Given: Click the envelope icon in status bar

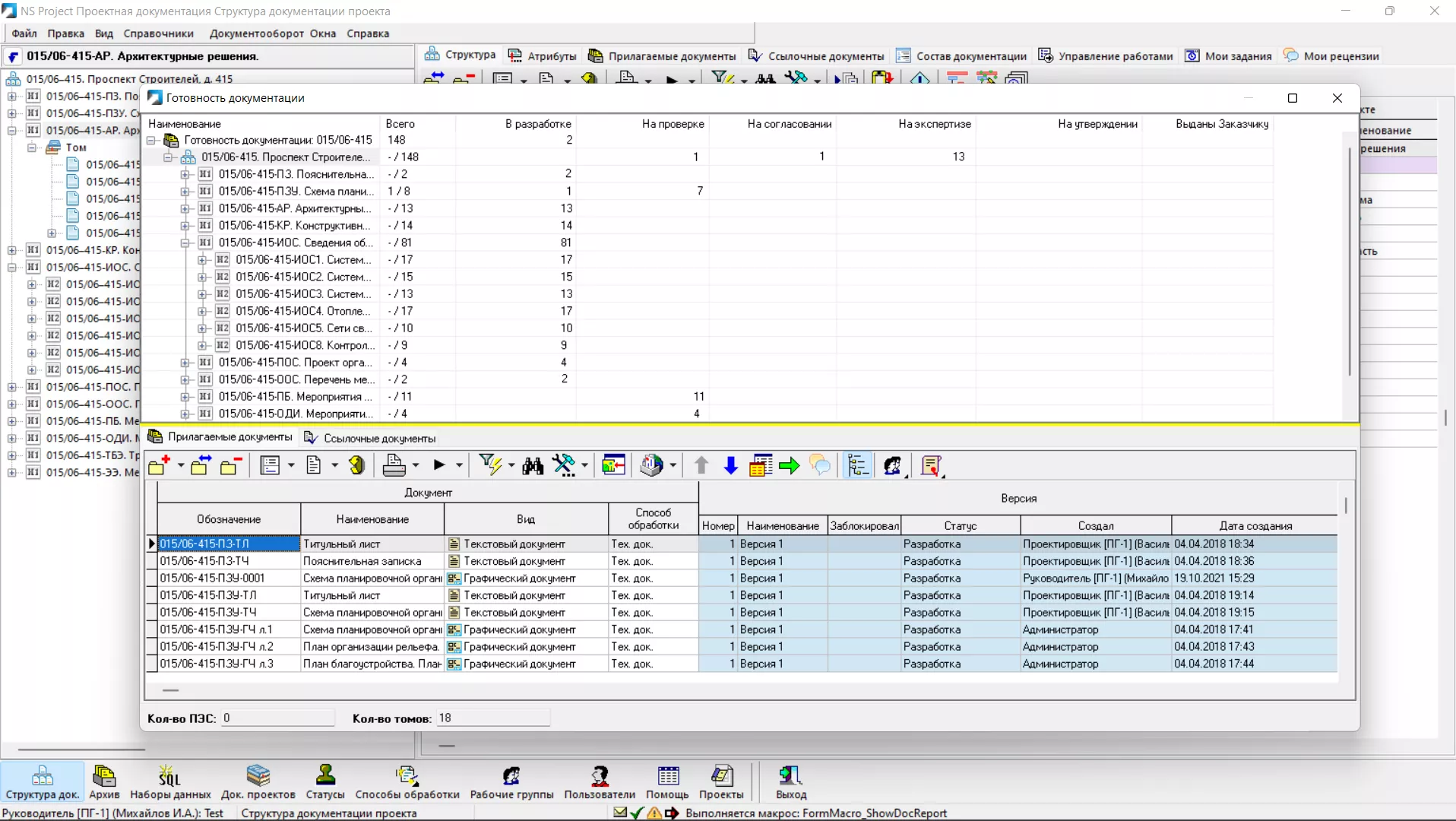Looking at the screenshot, I should pos(620,813).
